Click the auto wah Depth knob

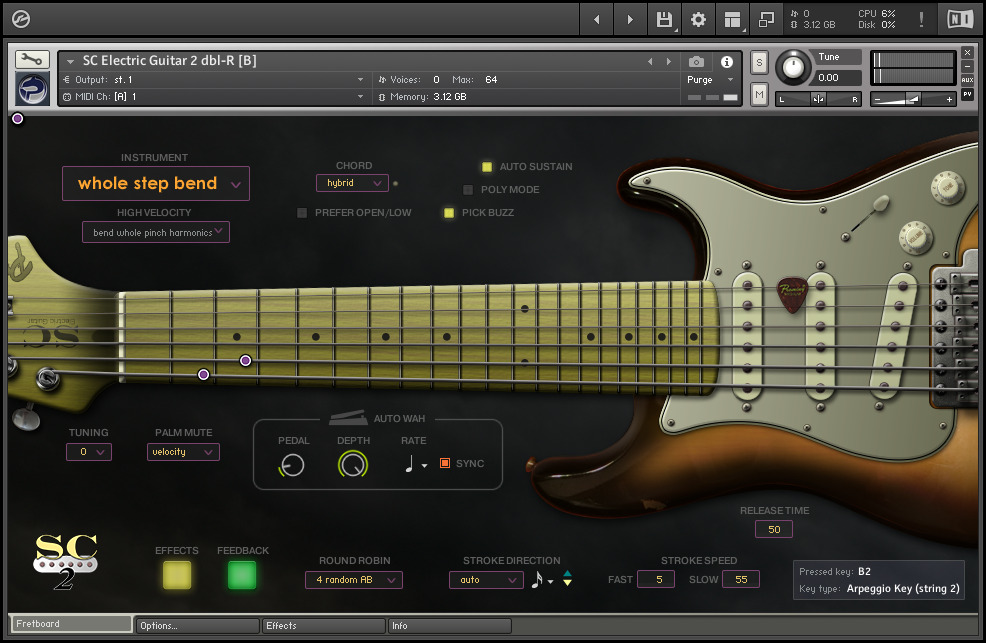coord(353,465)
